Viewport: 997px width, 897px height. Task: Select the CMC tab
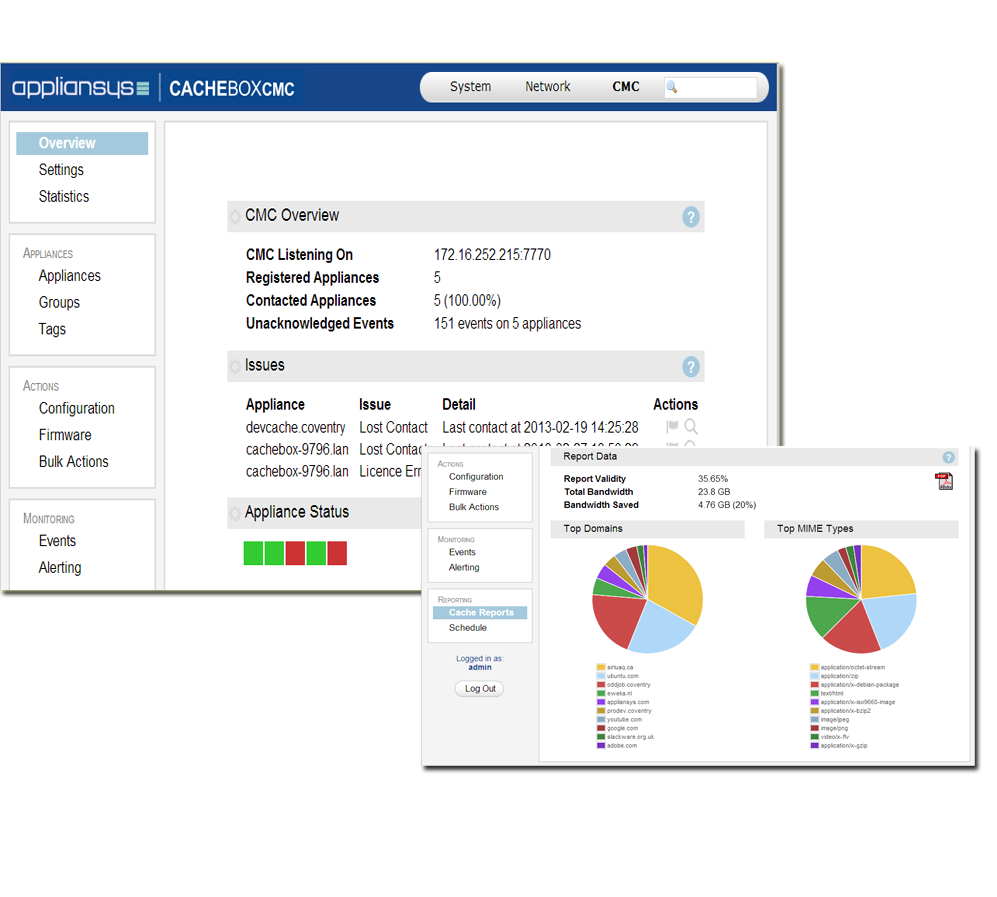click(626, 86)
